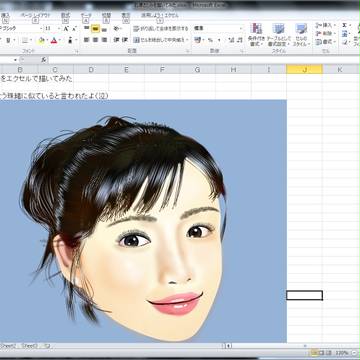Open the text orientation tool
This screenshot has height=360, width=360.
click(x=117, y=29)
